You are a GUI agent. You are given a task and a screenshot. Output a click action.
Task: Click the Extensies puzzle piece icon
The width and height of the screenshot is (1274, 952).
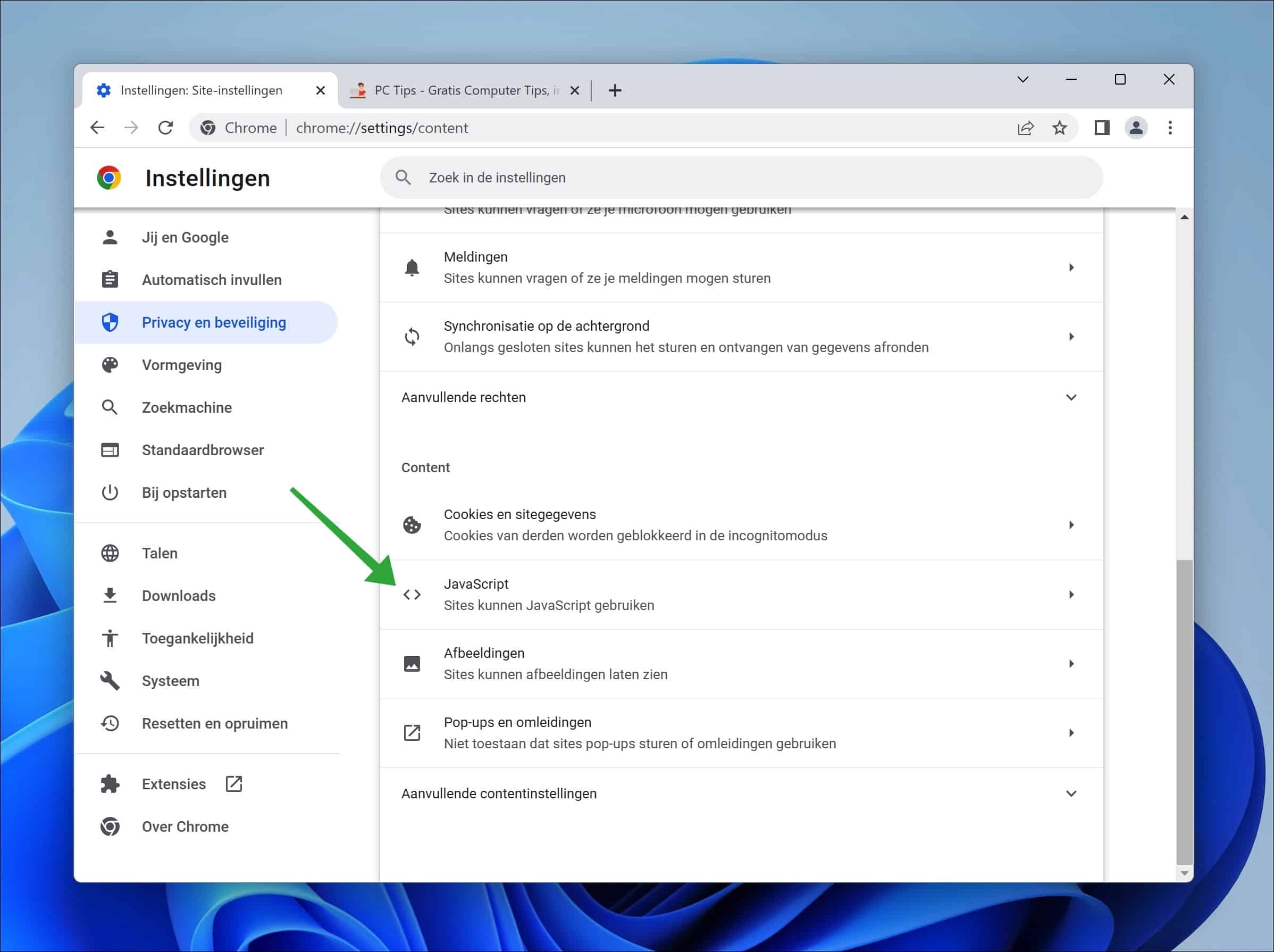coord(110,783)
